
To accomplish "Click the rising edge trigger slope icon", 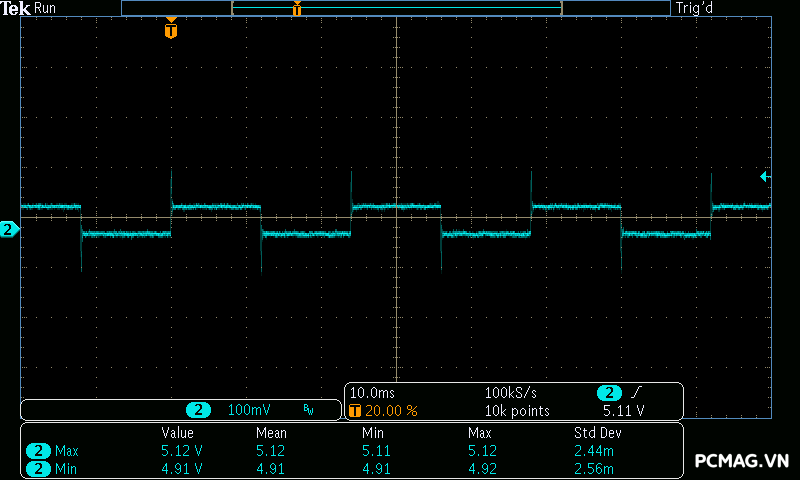I will 637,393.
